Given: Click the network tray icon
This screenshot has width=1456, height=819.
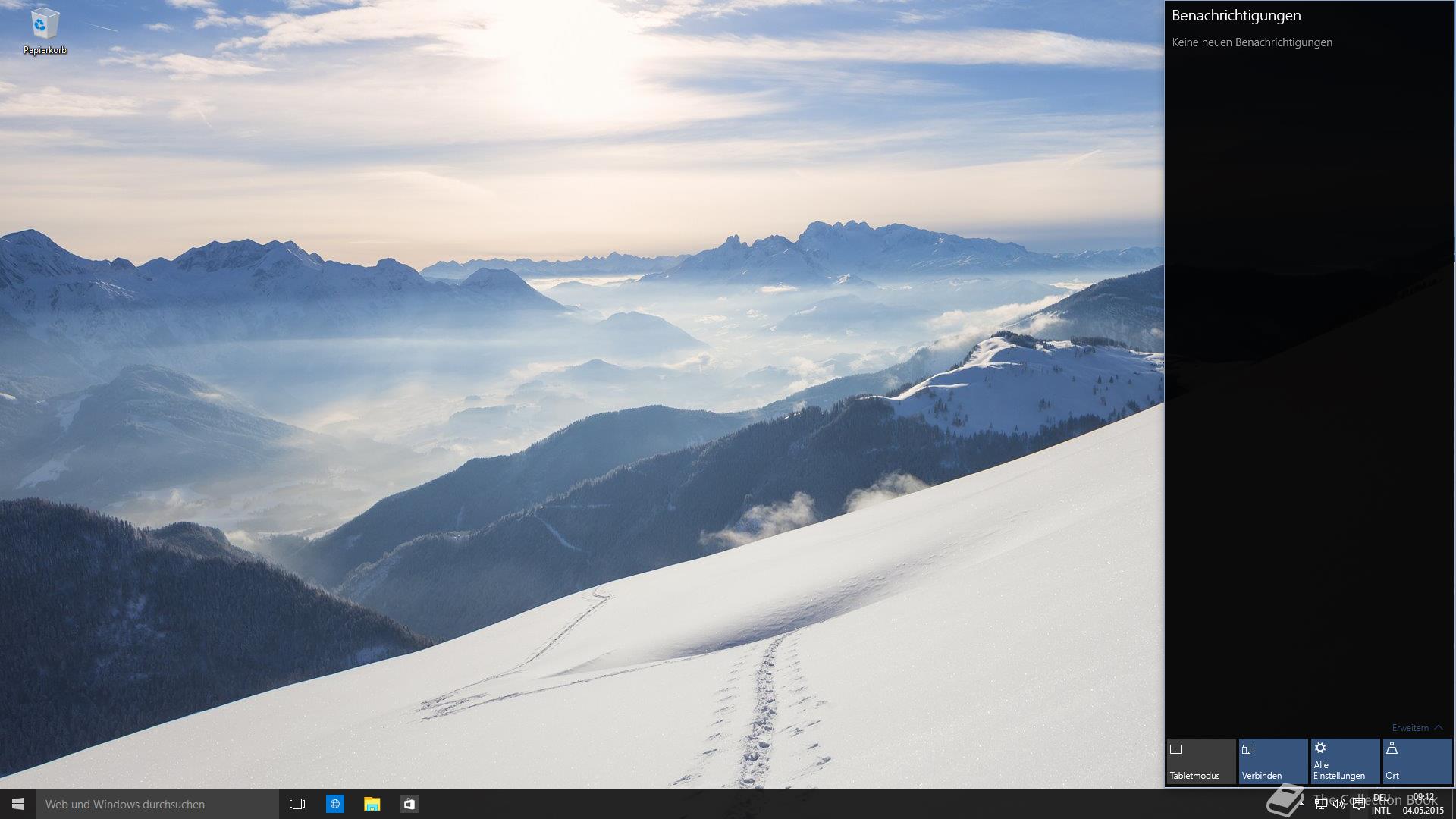Looking at the screenshot, I should click(1320, 804).
